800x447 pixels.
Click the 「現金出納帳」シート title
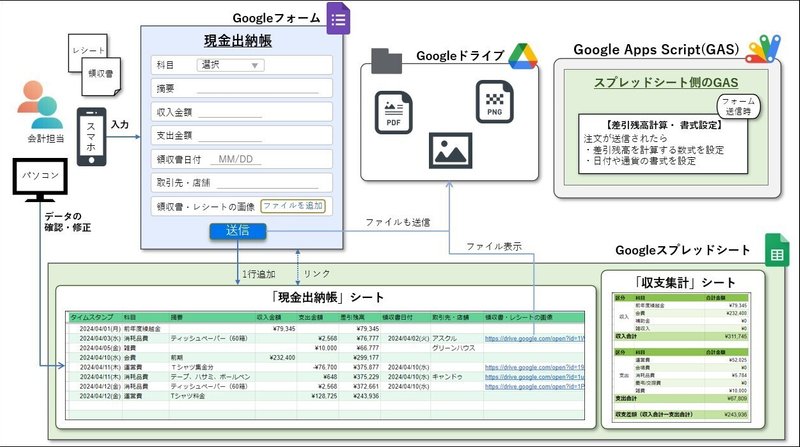click(x=327, y=297)
